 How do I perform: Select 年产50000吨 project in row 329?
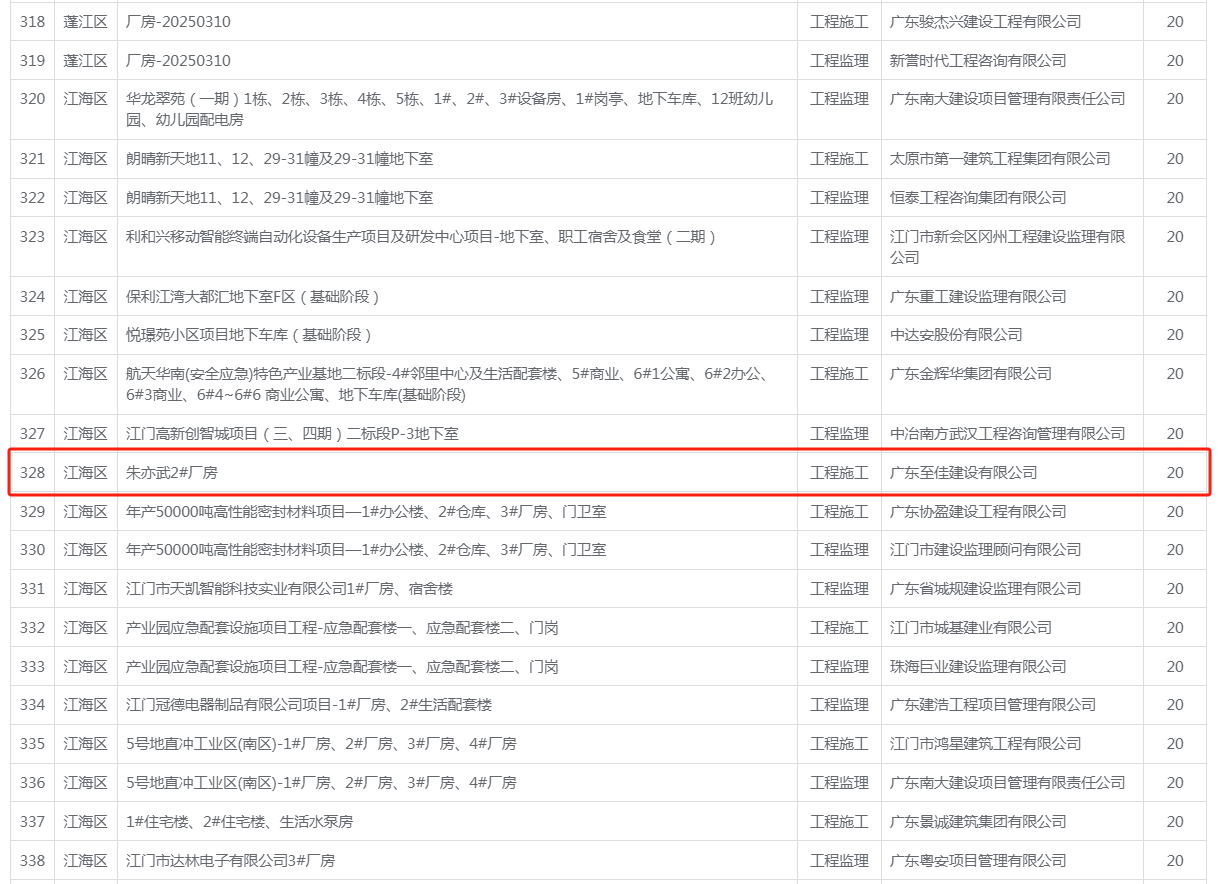366,511
